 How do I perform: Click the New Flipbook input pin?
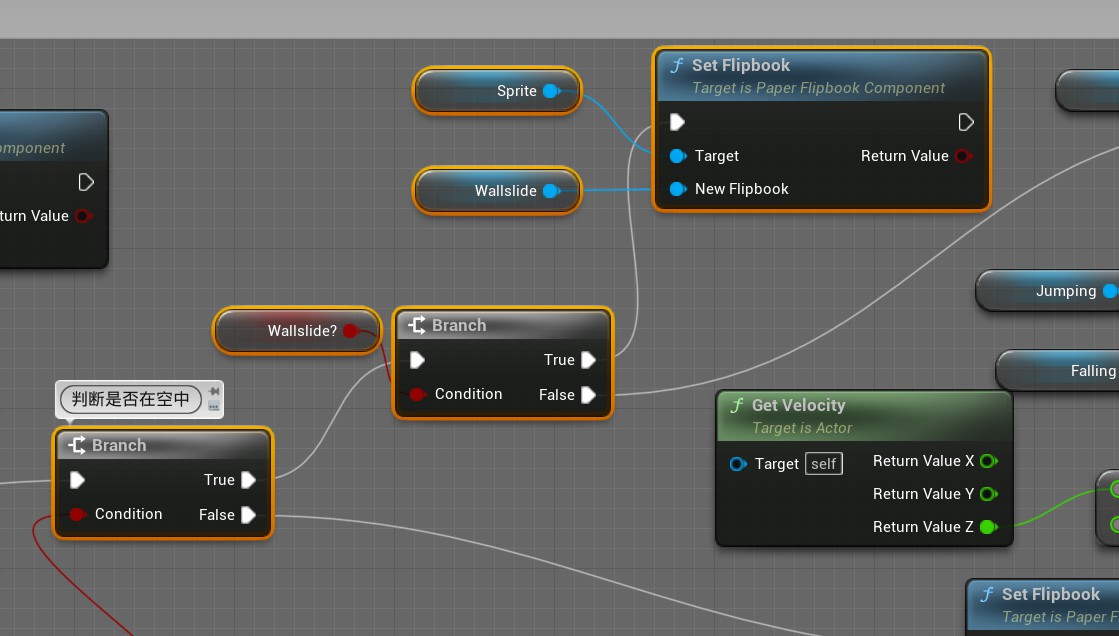coord(678,189)
